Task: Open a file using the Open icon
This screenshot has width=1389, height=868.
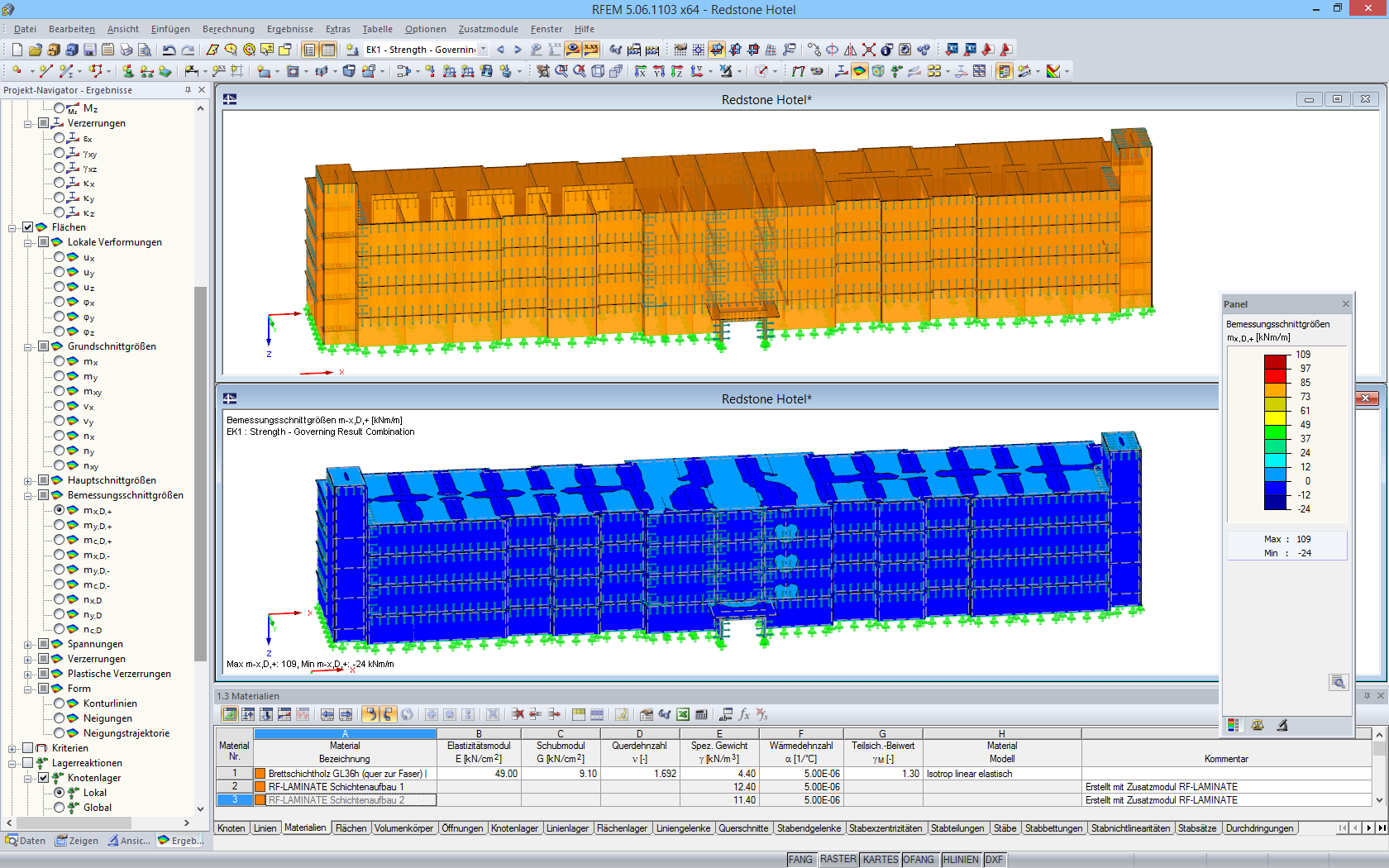Action: tap(35, 49)
